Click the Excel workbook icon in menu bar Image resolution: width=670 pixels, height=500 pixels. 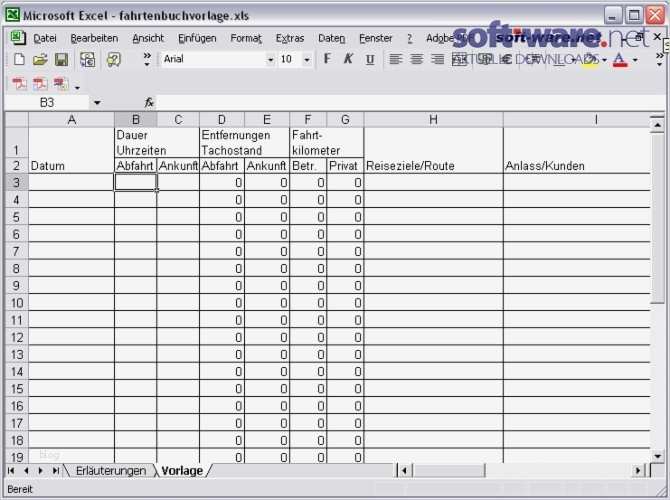[x=18, y=38]
